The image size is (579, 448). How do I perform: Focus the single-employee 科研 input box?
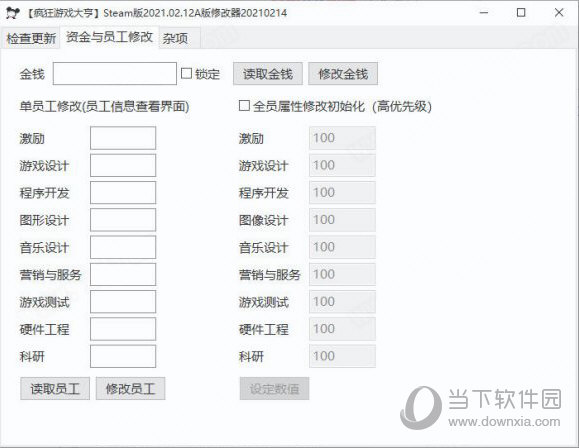click(x=123, y=356)
